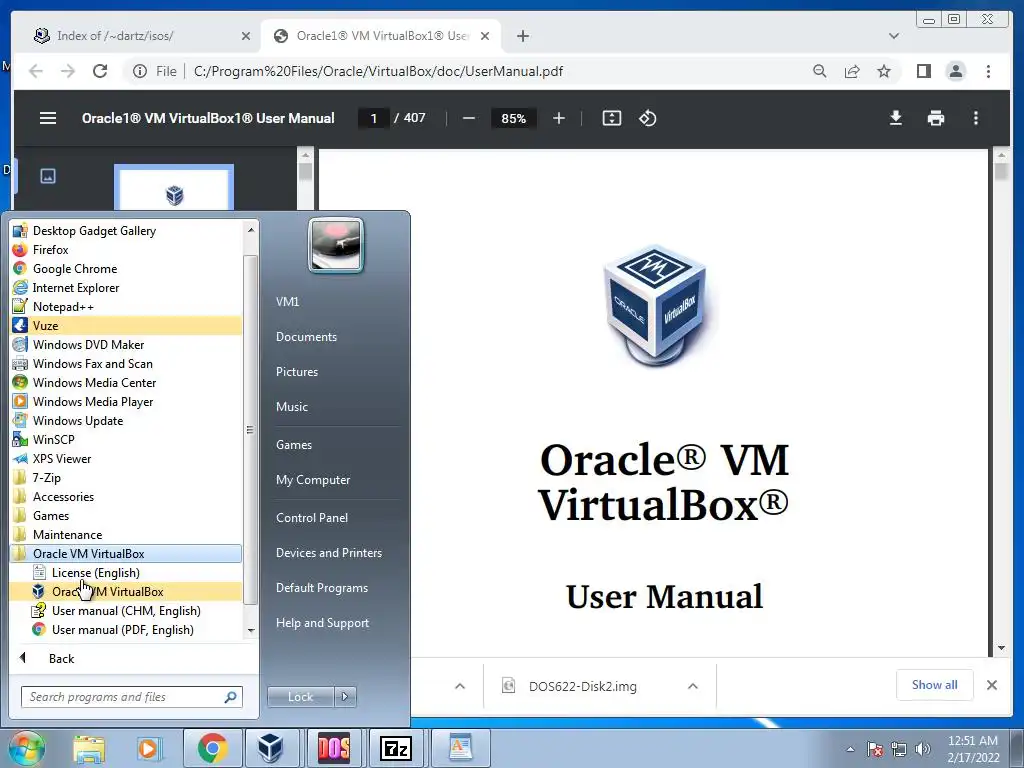Viewport: 1024px width, 768px height.
Task: Open Help and Support
Action: coord(322,623)
